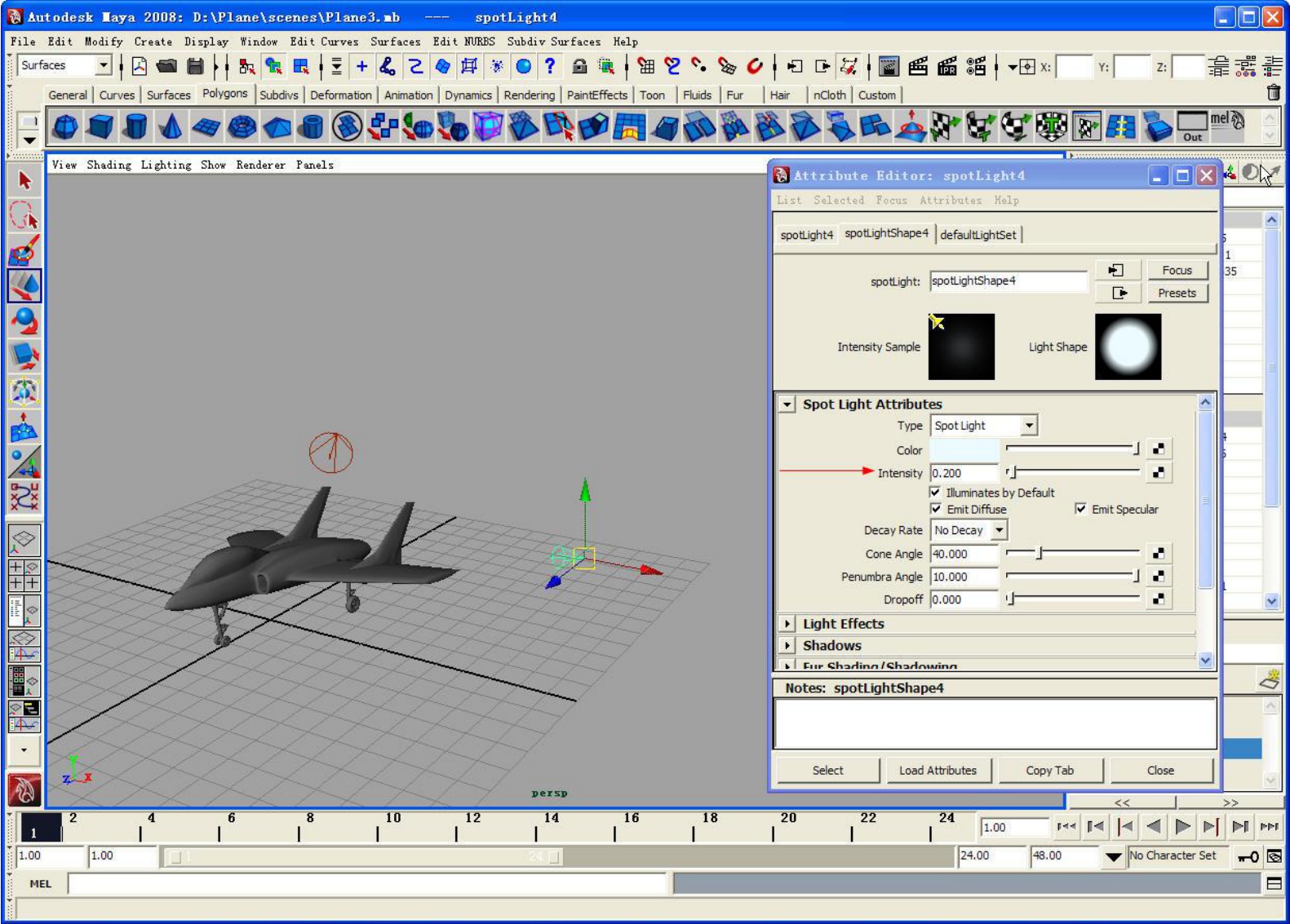This screenshot has height=924, width=1290.
Task: Open the shelf menu down arrow
Action: 29,140
